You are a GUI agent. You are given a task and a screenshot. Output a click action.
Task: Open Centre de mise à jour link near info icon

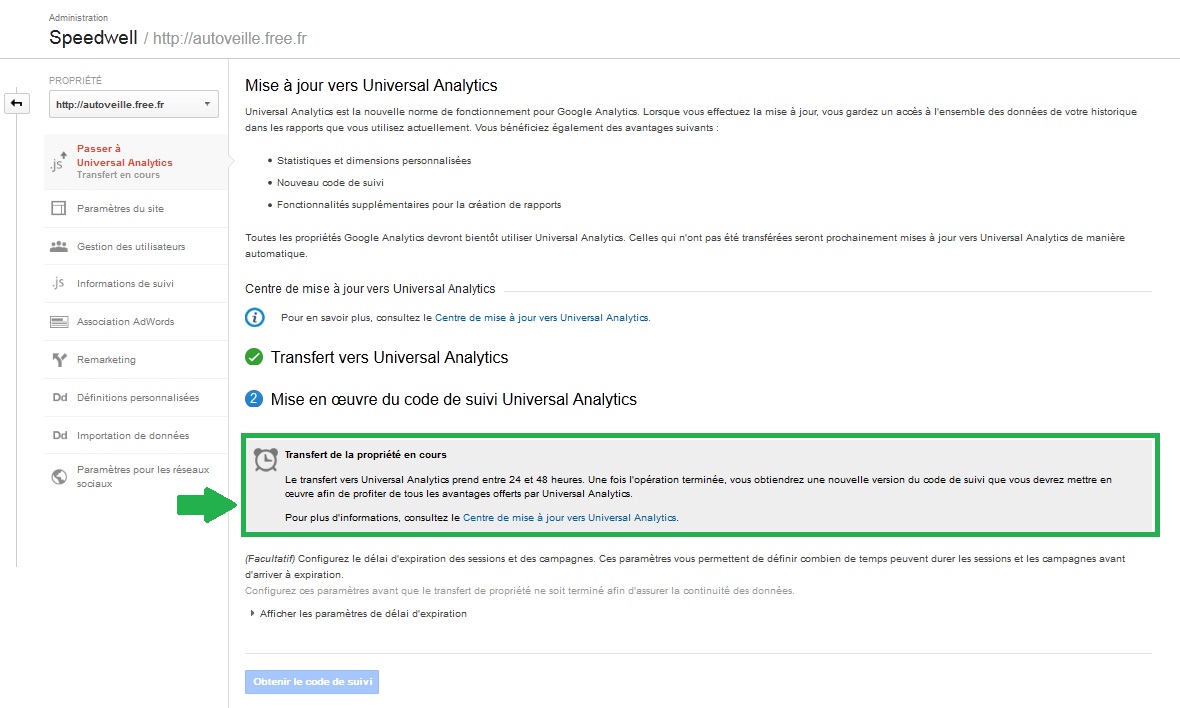tap(541, 318)
